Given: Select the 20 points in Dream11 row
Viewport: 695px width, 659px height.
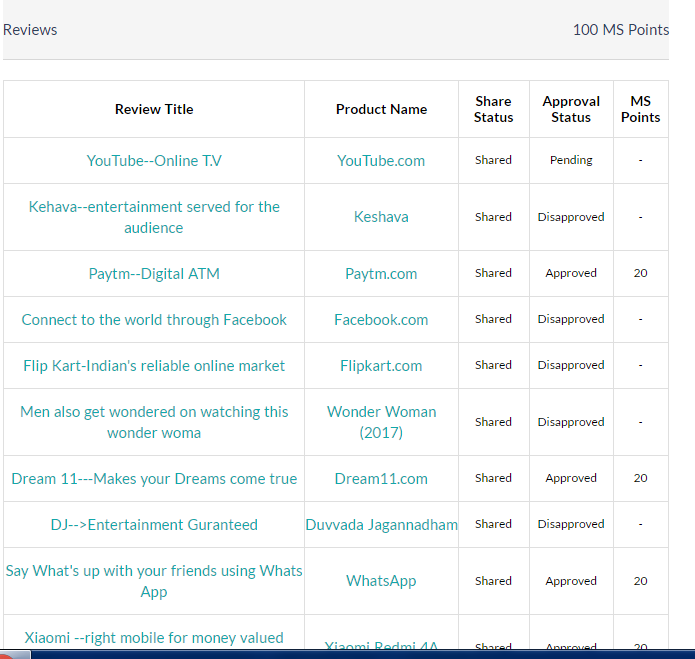Looking at the screenshot, I should [640, 478].
